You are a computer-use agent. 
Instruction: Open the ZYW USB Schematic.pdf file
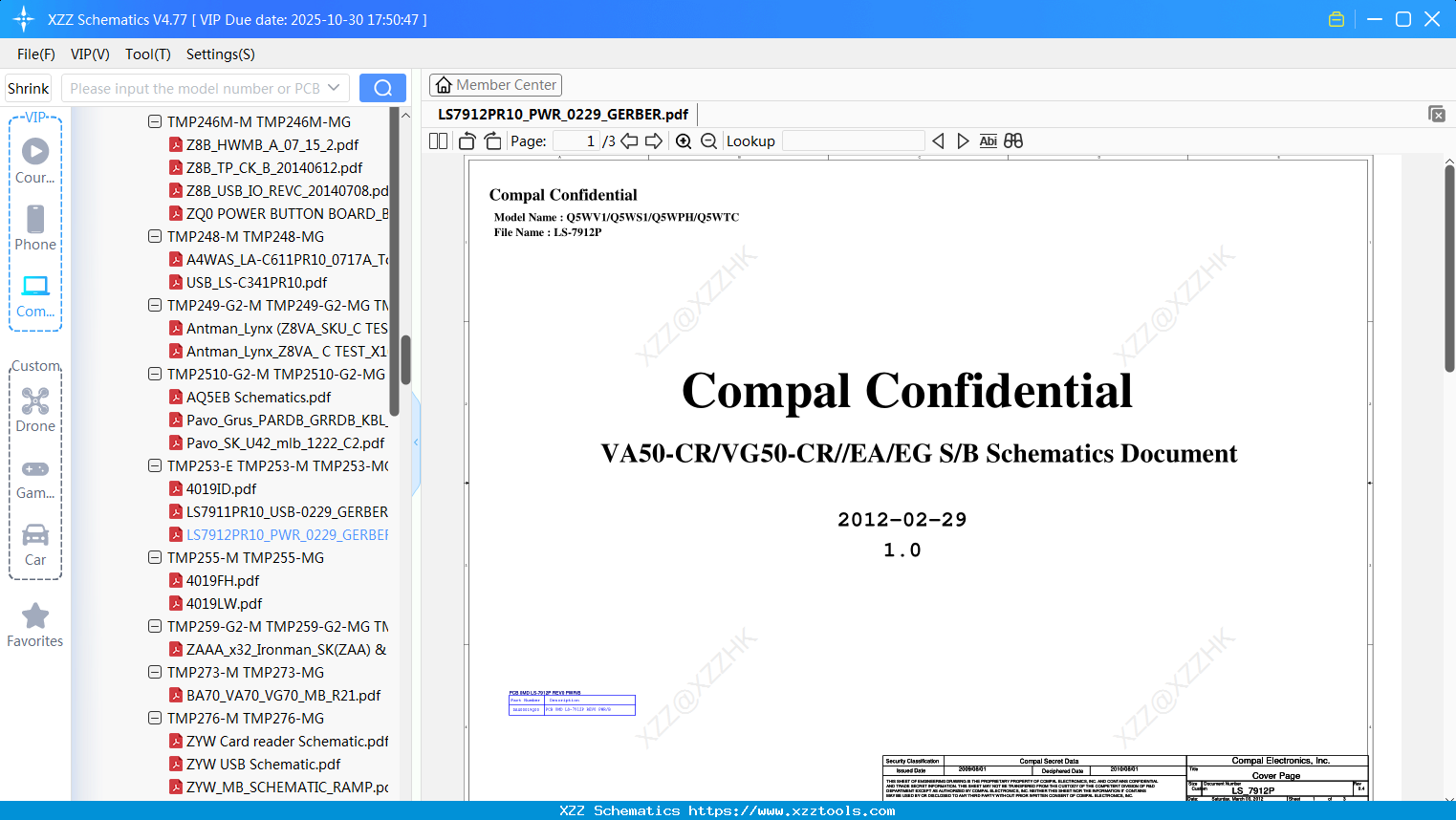255,765
